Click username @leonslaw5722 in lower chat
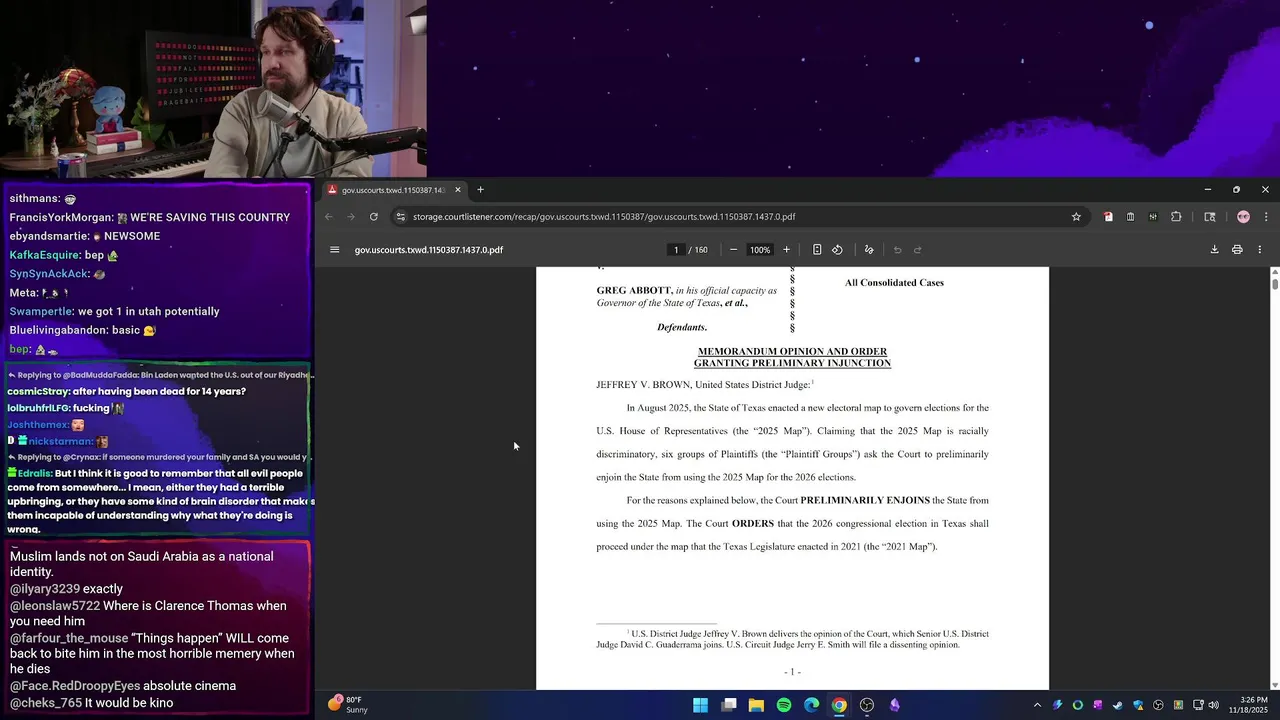The height and width of the screenshot is (720, 1280). tap(55, 606)
